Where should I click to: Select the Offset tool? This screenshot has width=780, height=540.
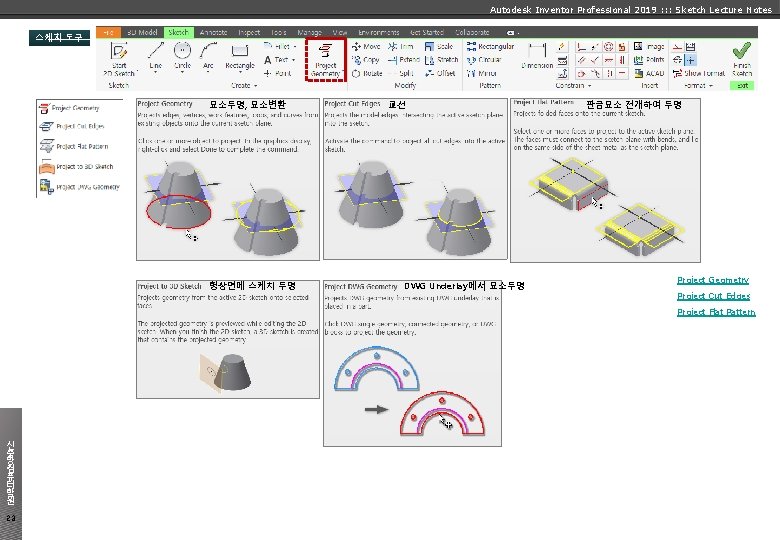[440, 73]
